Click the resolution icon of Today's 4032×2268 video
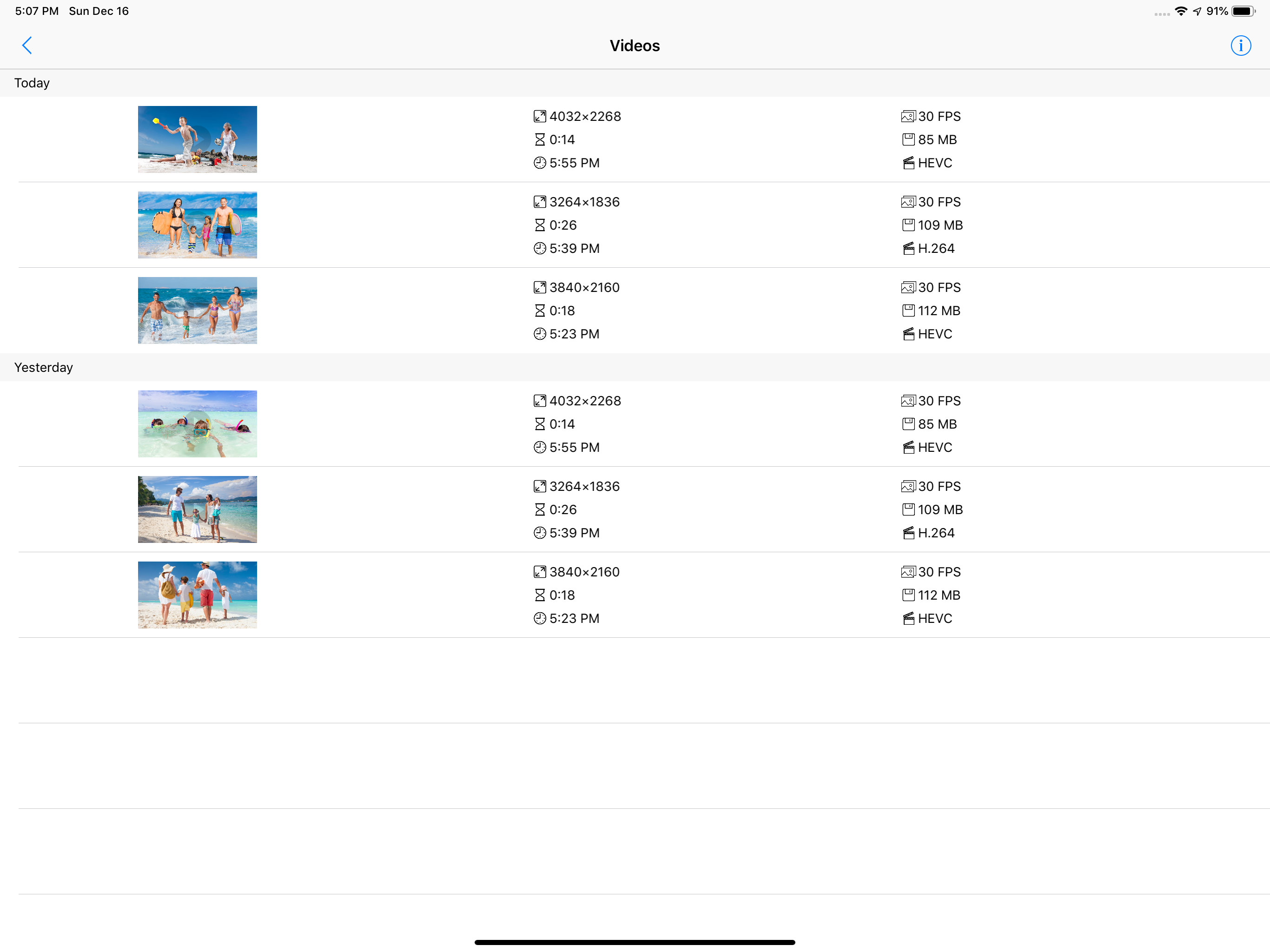The image size is (1270, 952). click(x=539, y=116)
